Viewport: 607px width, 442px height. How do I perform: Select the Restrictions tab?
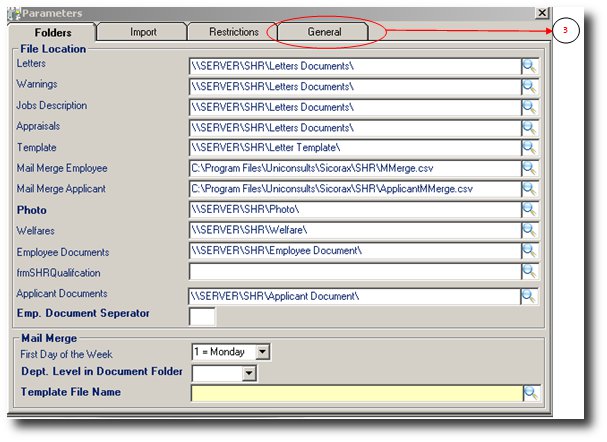click(x=233, y=32)
